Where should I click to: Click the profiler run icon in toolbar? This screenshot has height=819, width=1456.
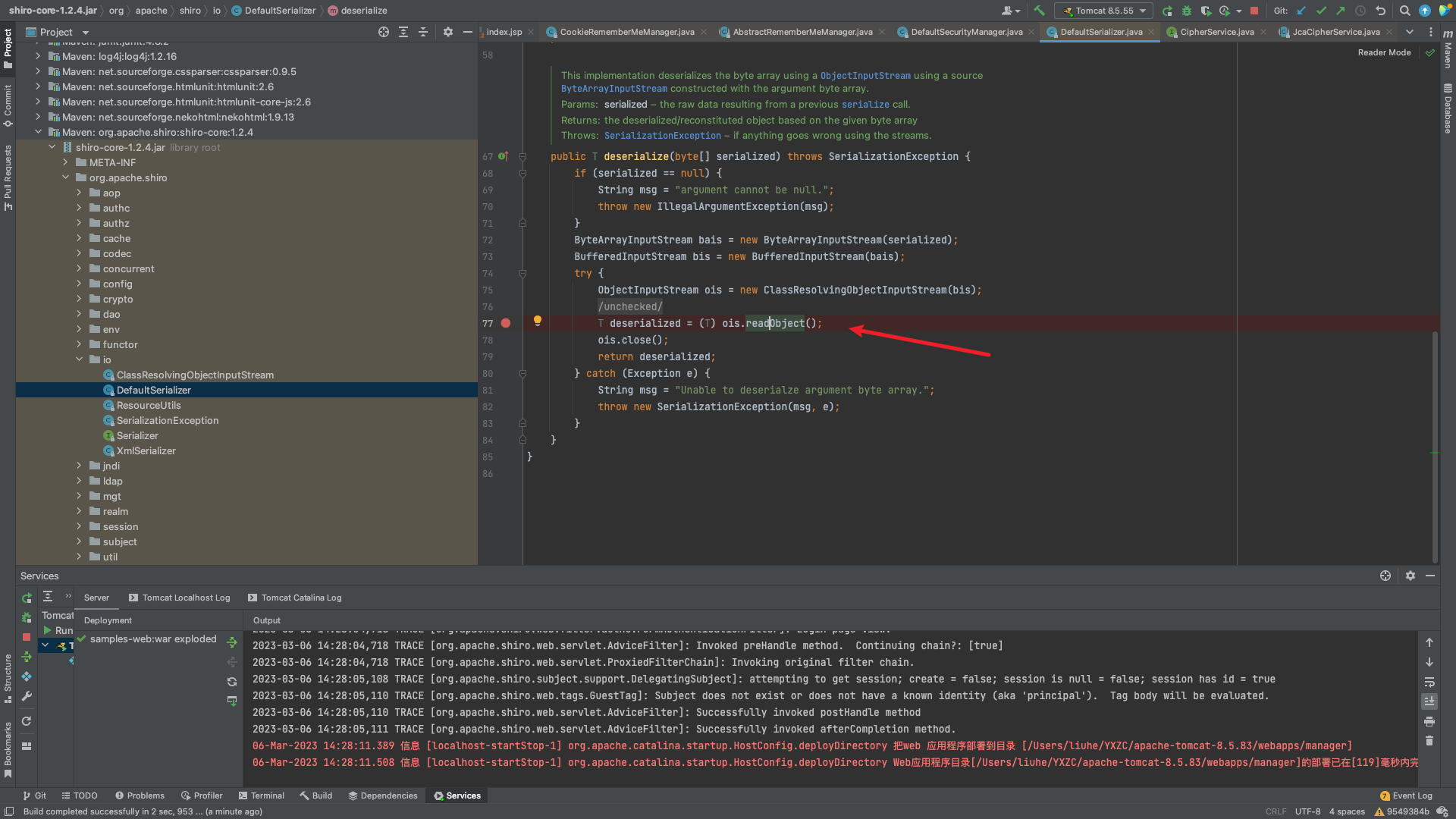click(1225, 11)
